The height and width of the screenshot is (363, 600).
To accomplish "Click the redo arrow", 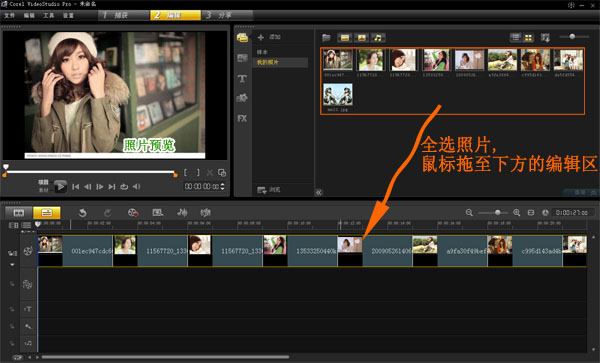I will point(108,213).
